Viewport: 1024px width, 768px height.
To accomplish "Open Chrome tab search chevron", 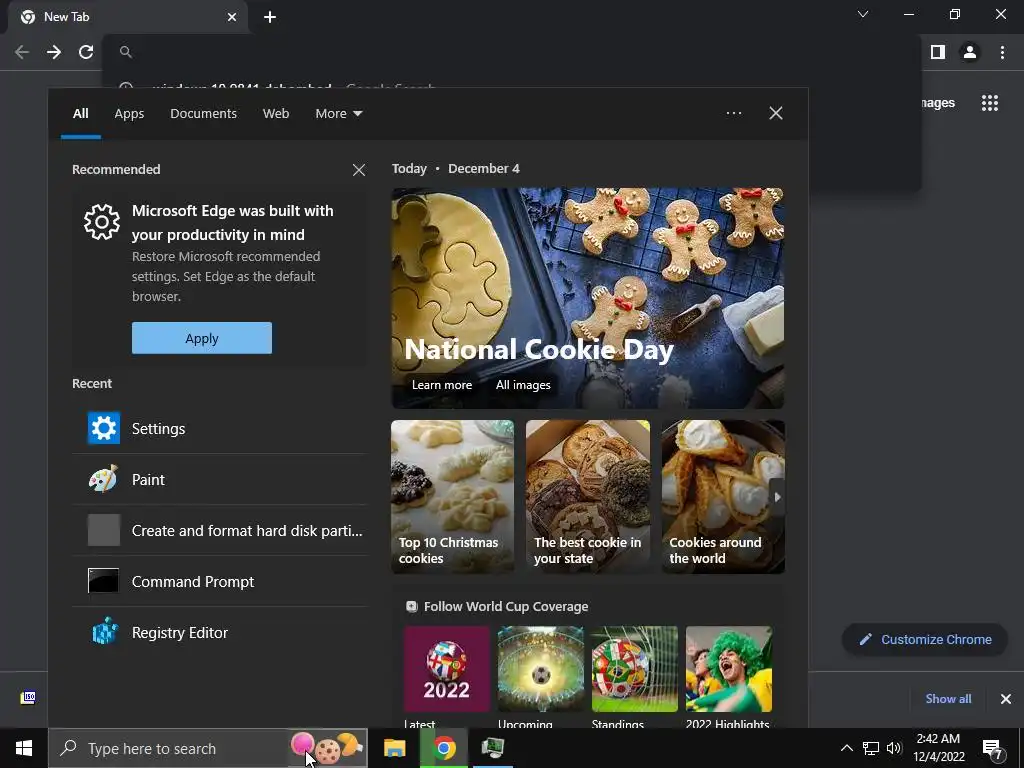I will click(x=863, y=14).
